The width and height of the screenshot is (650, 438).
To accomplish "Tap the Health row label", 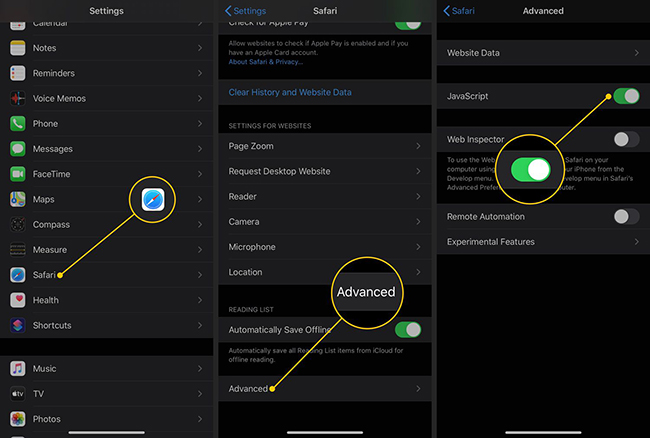I will tap(46, 300).
